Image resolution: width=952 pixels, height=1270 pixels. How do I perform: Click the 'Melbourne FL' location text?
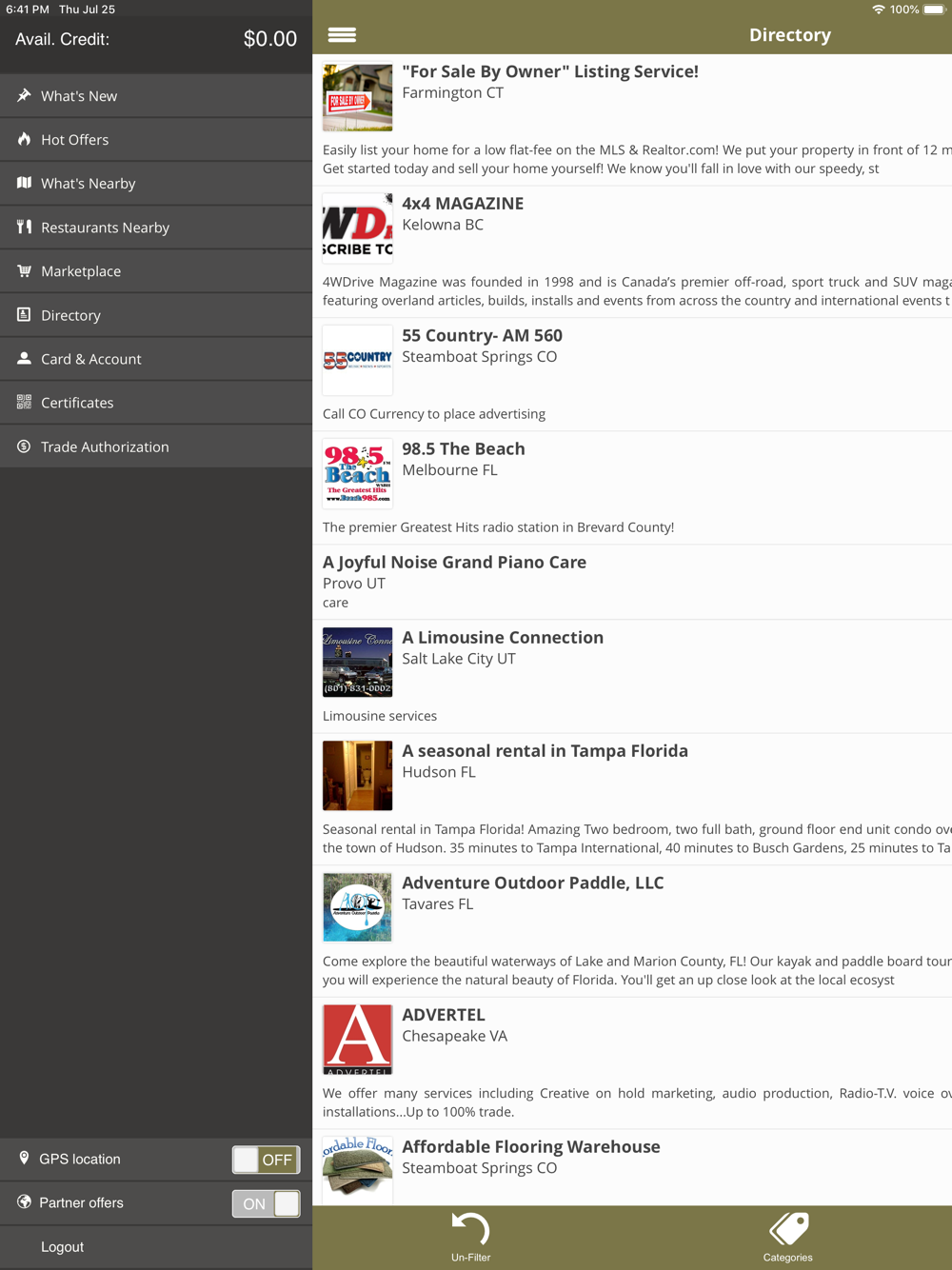click(x=449, y=469)
